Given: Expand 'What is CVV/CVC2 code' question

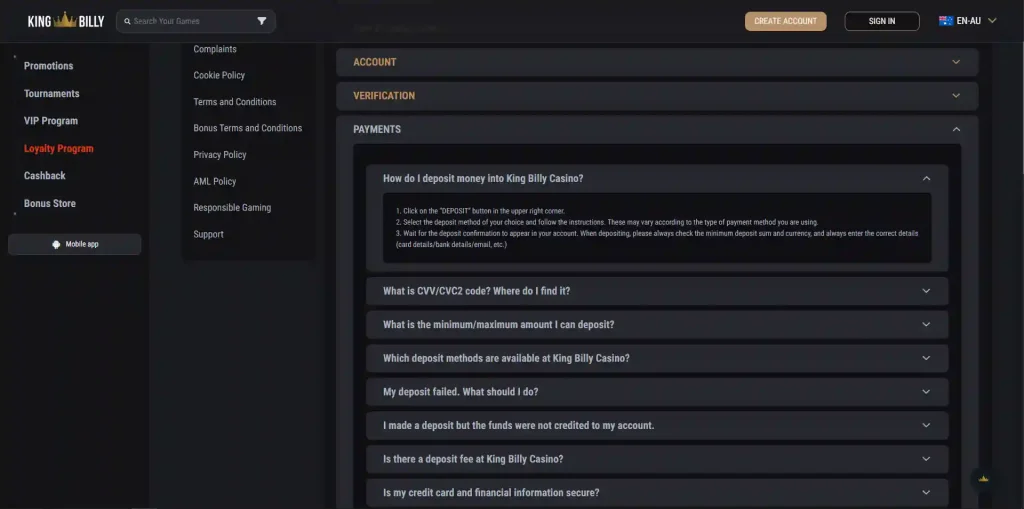Looking at the screenshot, I should 657,291.
